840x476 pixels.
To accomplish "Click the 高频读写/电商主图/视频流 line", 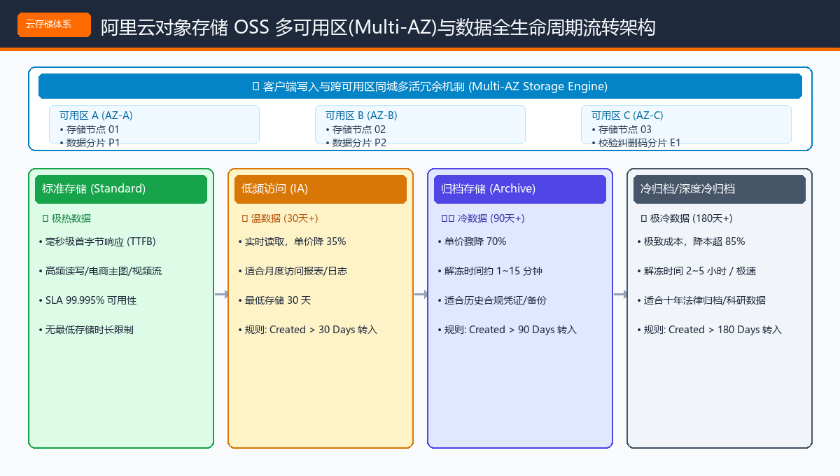I will 100,271.
